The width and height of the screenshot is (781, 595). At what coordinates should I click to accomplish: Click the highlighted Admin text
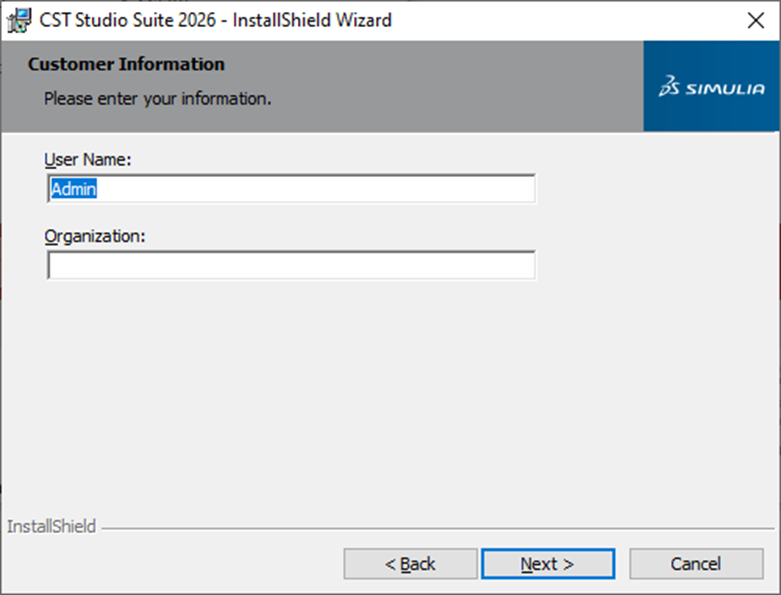coord(73,189)
